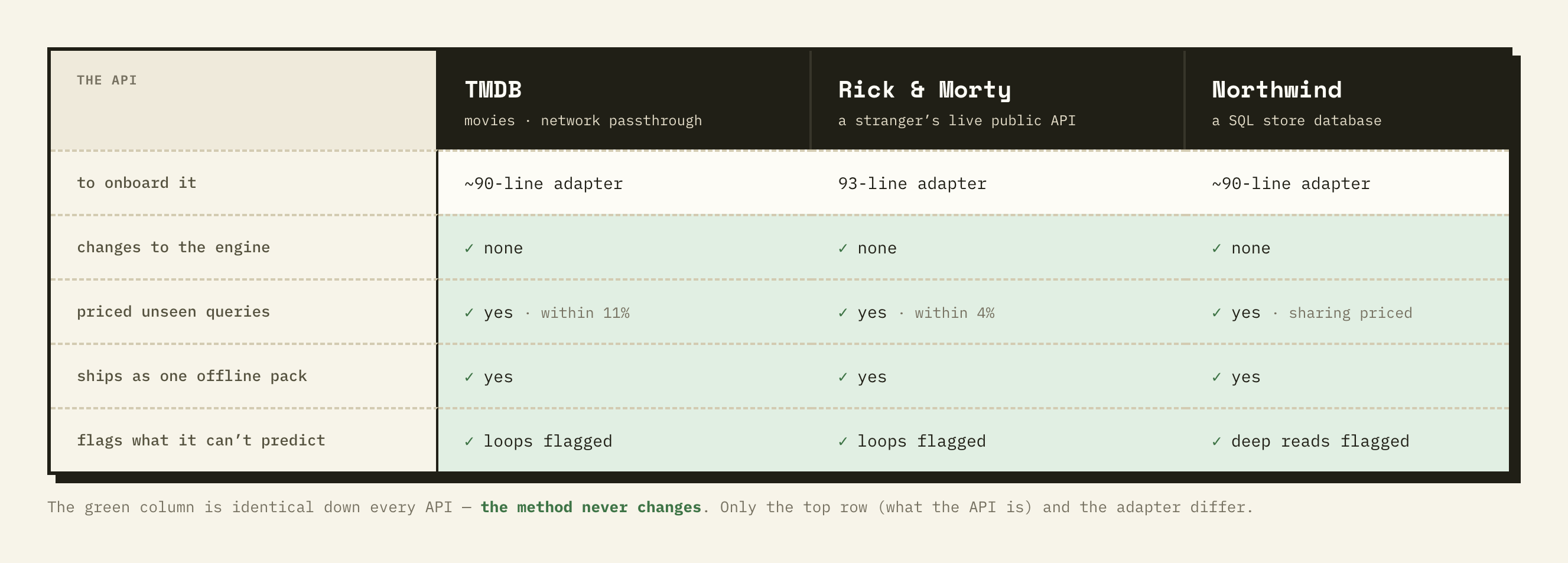Viewport: 1568px width, 563px height.
Task: Click "none" in the Northwind column
Action: coord(1251,248)
